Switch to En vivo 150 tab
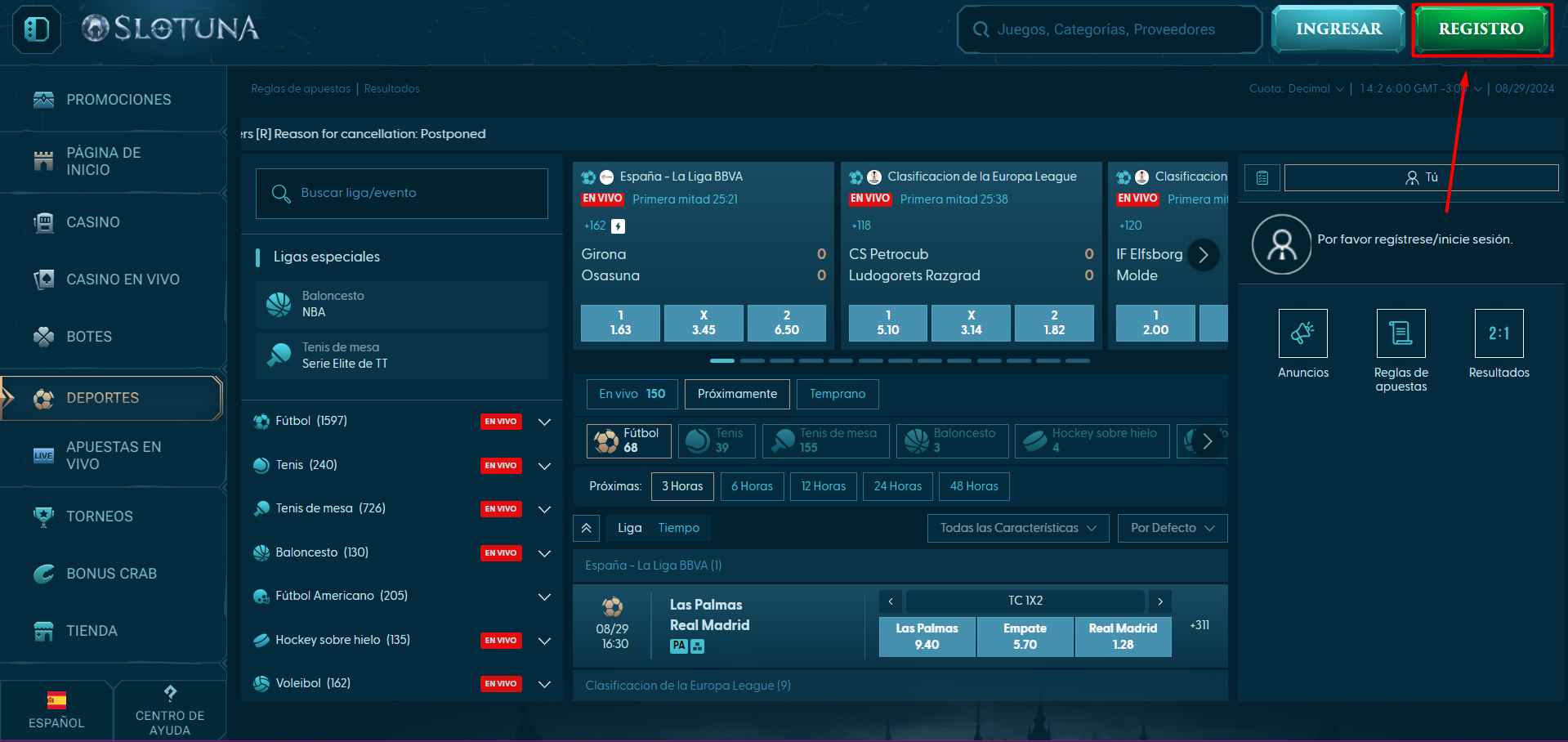The width and height of the screenshot is (1568, 742). pyautogui.click(x=632, y=394)
